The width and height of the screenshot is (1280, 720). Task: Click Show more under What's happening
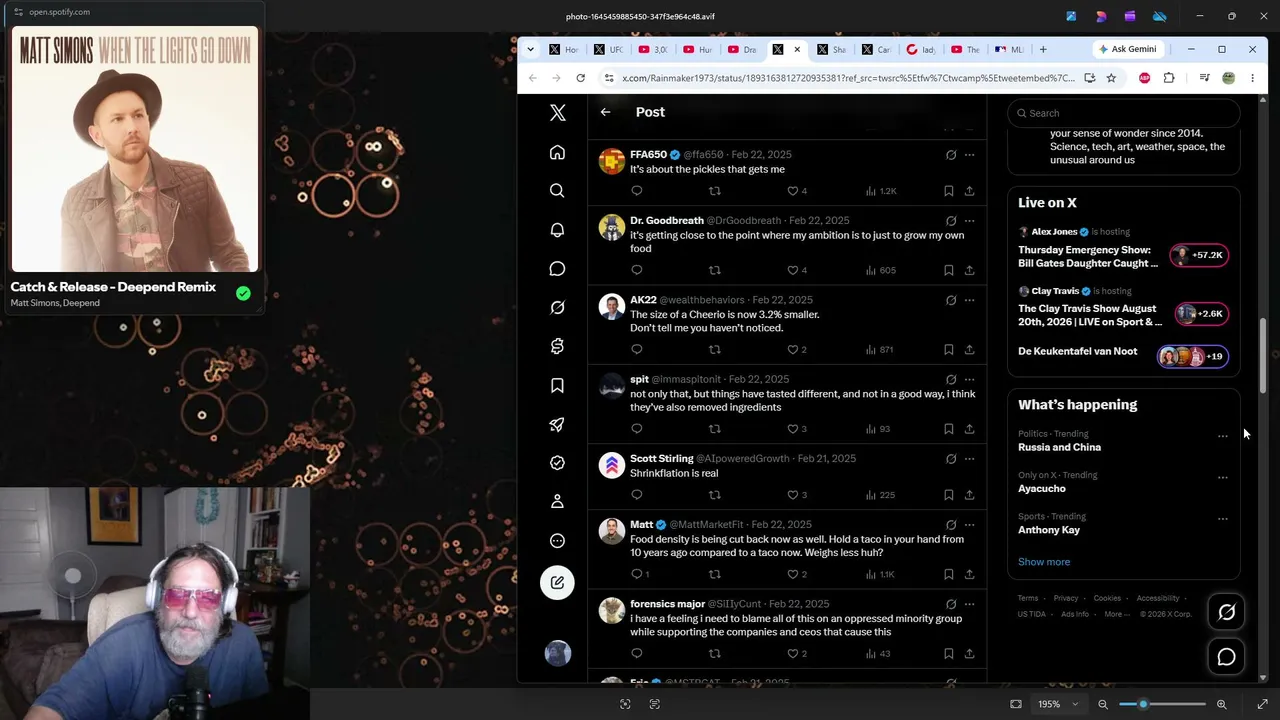tap(1044, 562)
